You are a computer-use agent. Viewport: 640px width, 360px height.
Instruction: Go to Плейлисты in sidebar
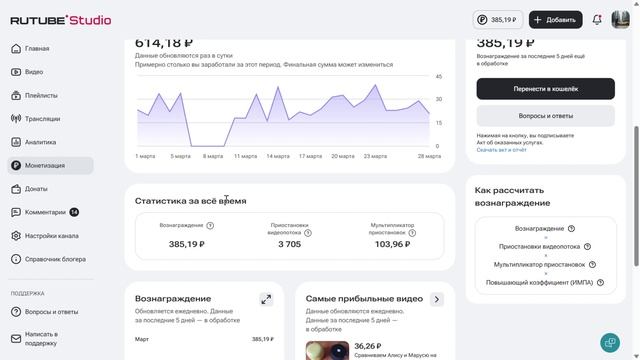point(41,96)
